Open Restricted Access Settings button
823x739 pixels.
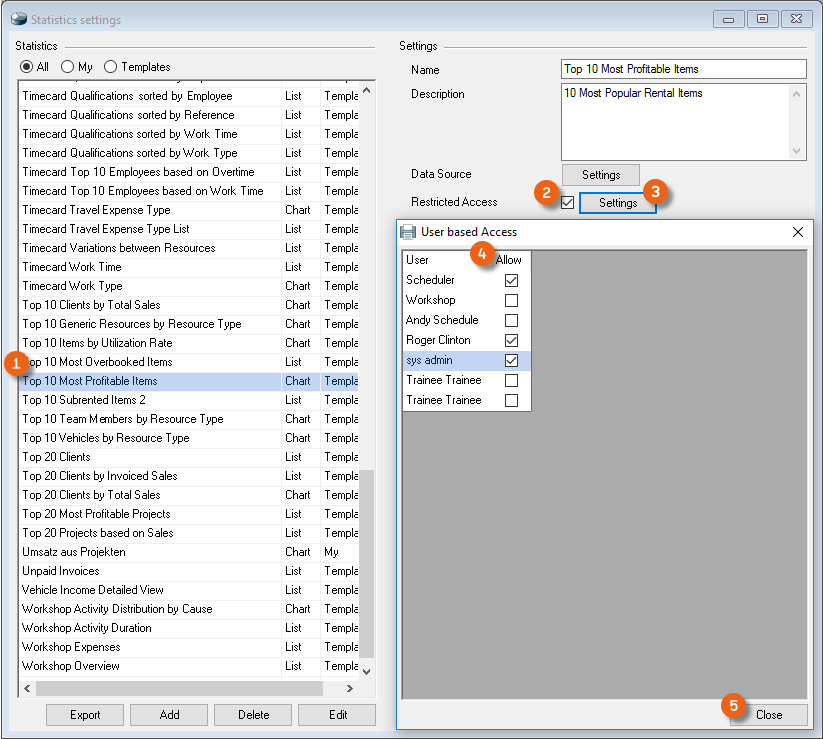617,203
